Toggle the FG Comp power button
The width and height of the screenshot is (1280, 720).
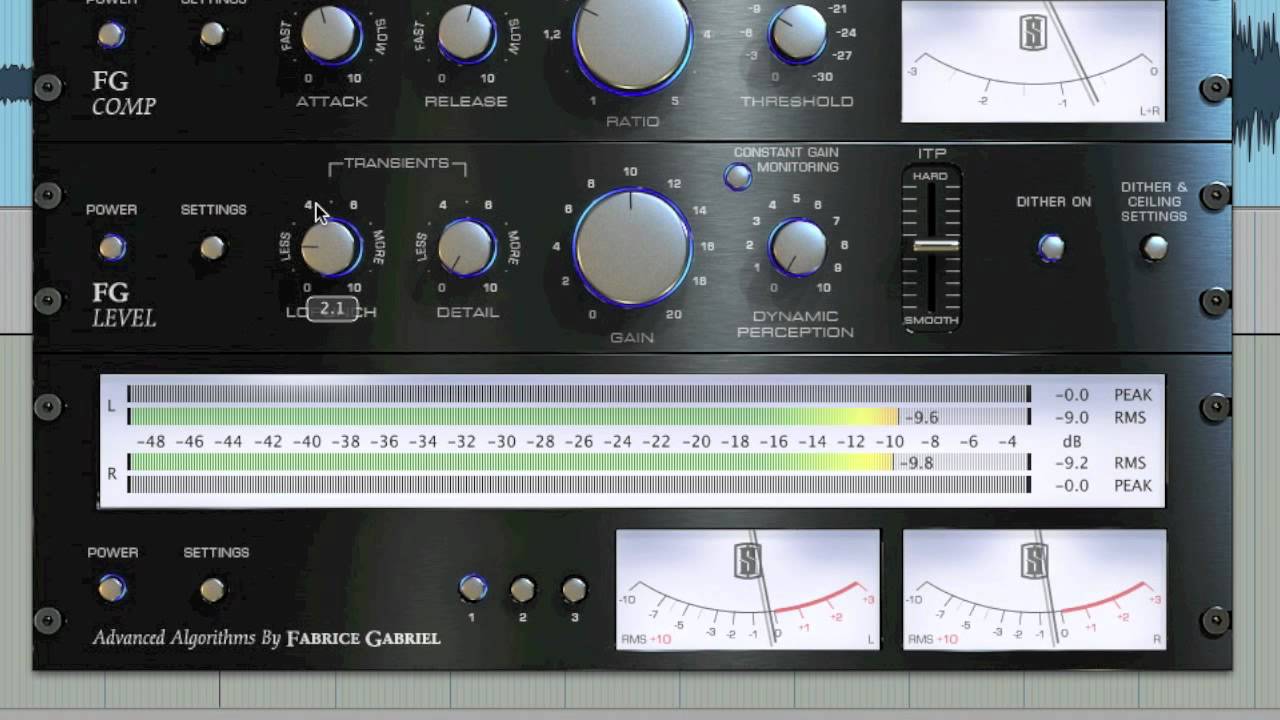click(x=111, y=35)
